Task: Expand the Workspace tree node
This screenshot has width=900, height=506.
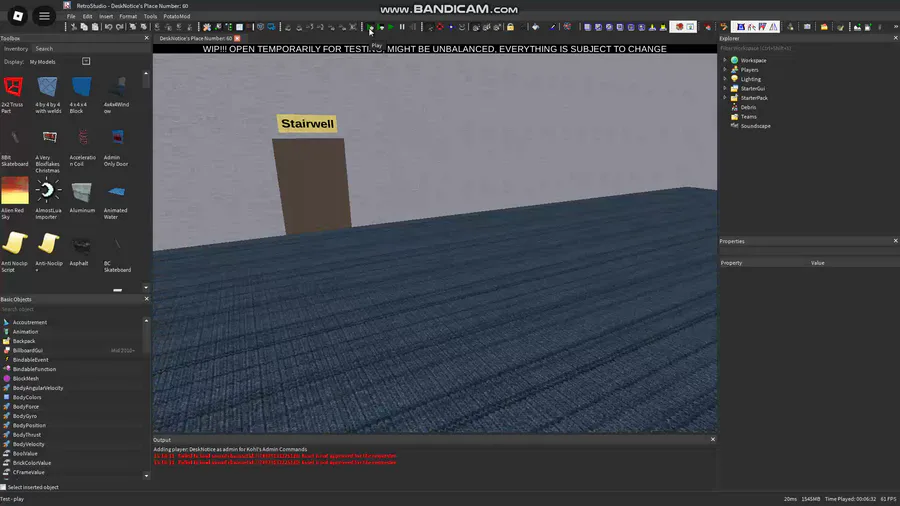Action: 725,60
